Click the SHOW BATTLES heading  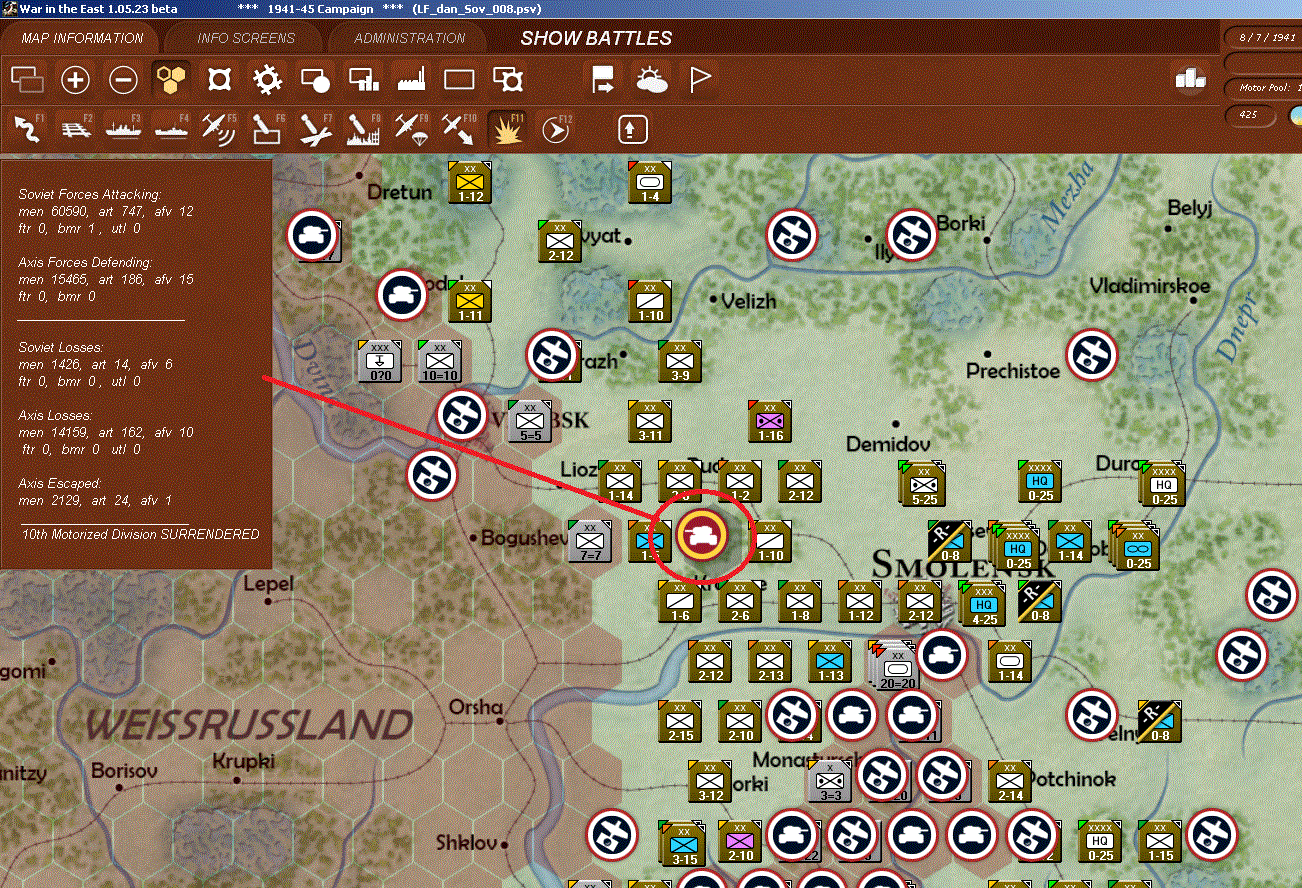(596, 39)
